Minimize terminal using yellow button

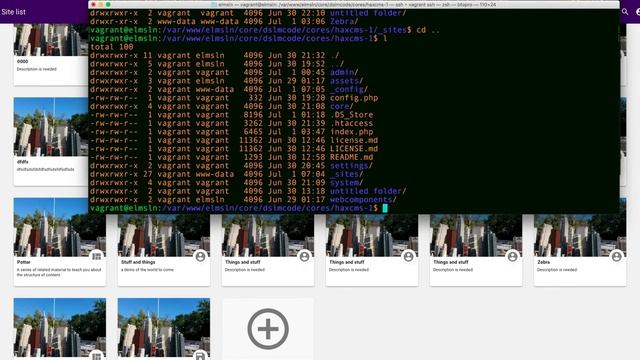100,4
